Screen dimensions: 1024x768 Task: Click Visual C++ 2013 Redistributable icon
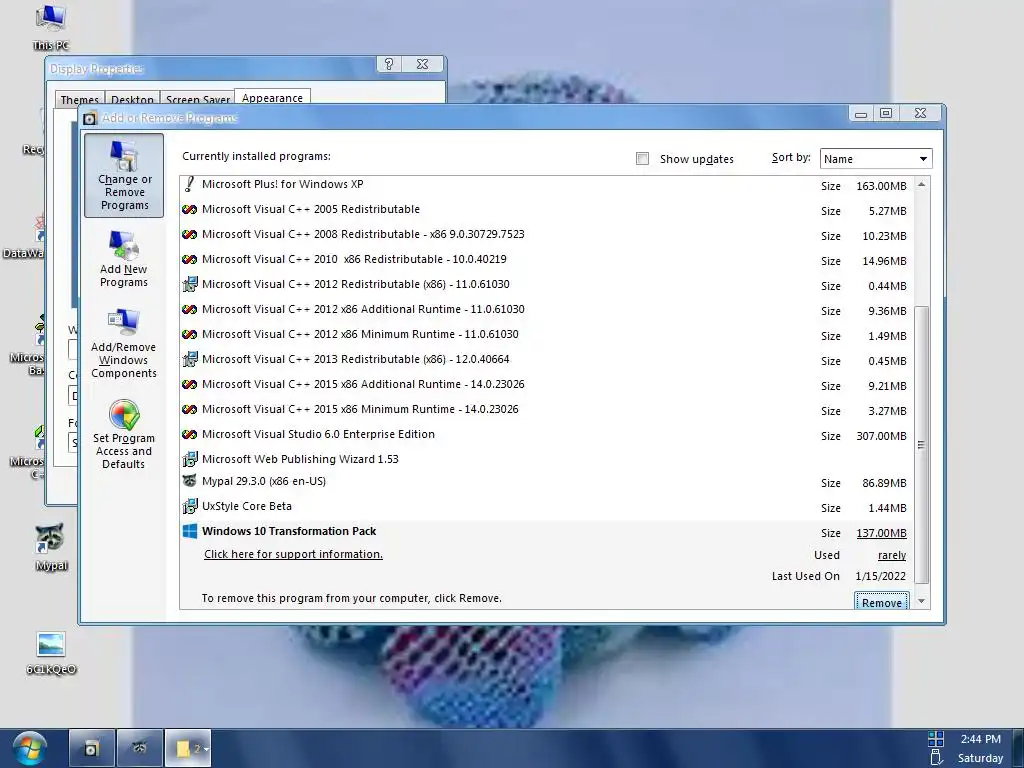pyautogui.click(x=189, y=359)
